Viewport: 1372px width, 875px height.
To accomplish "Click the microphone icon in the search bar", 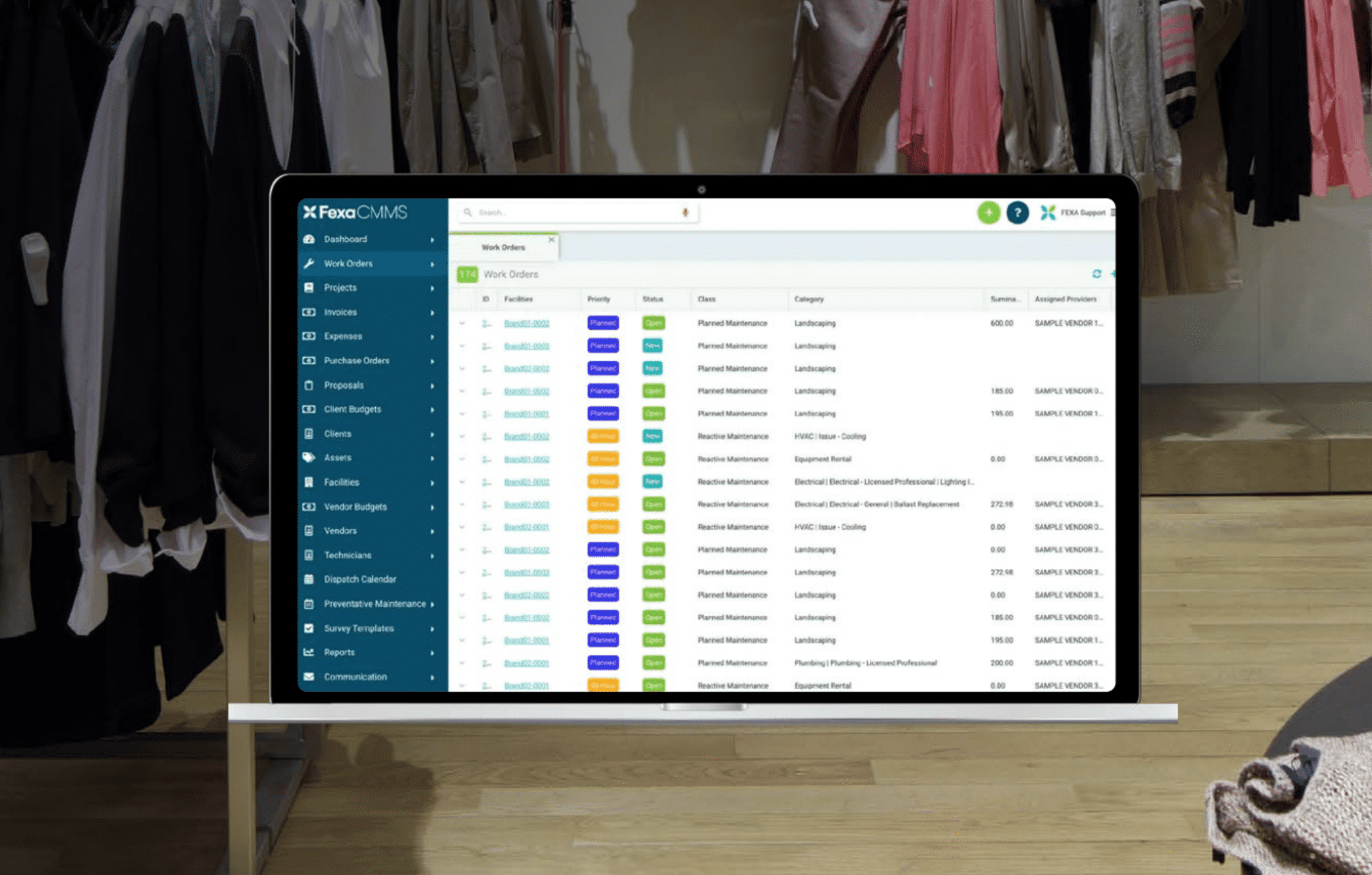I will click(x=685, y=213).
